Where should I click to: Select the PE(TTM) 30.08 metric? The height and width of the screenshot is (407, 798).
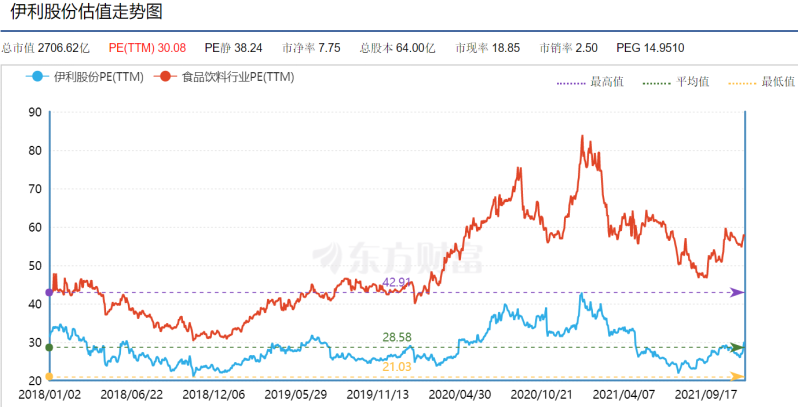coord(147,47)
